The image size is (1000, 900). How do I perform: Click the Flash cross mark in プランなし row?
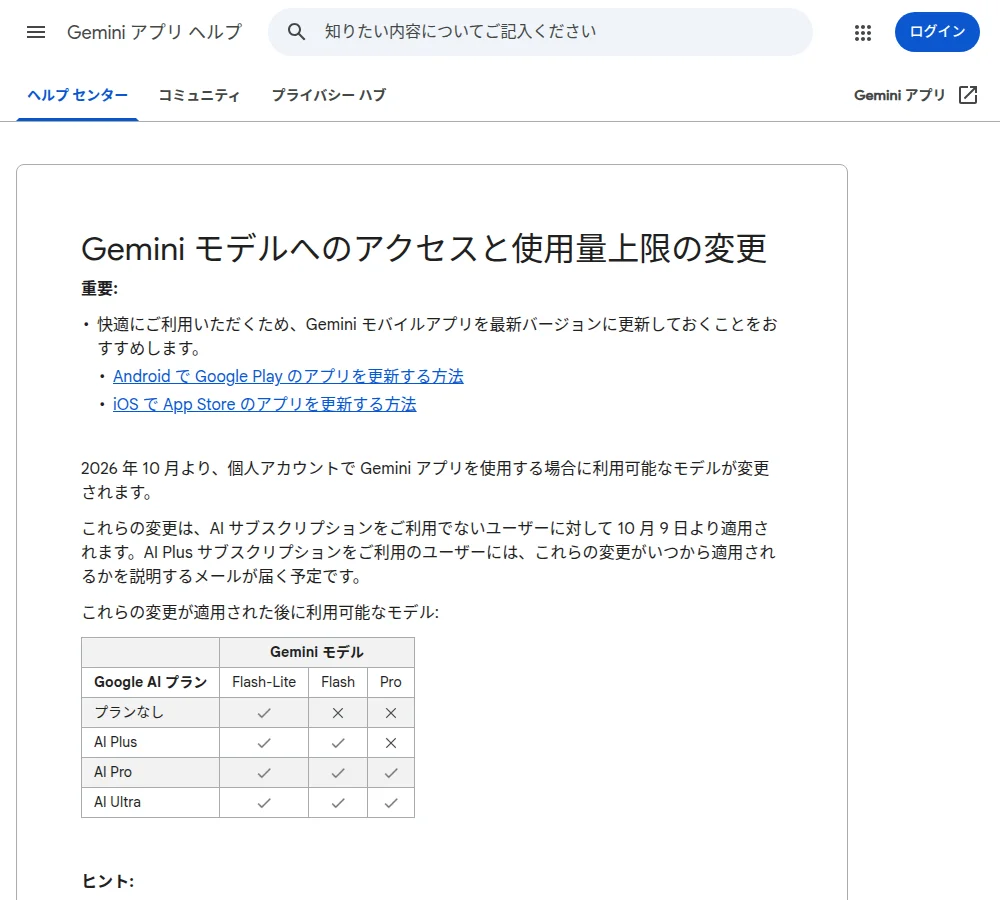point(338,713)
